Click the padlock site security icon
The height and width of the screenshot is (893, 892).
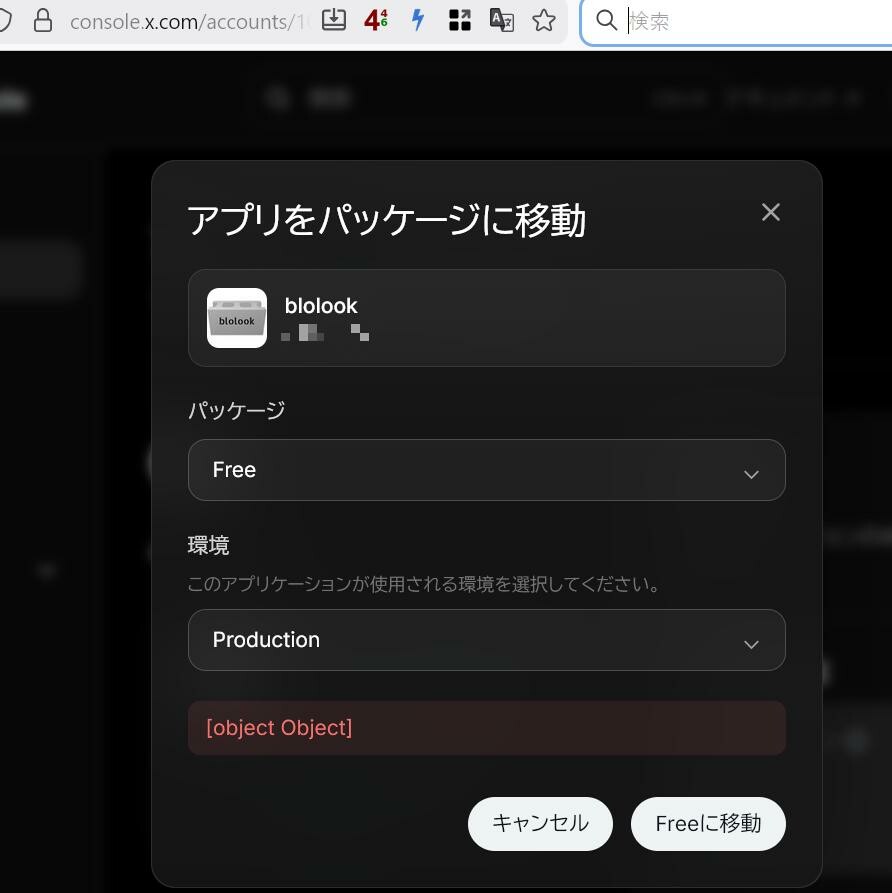[x=43, y=21]
